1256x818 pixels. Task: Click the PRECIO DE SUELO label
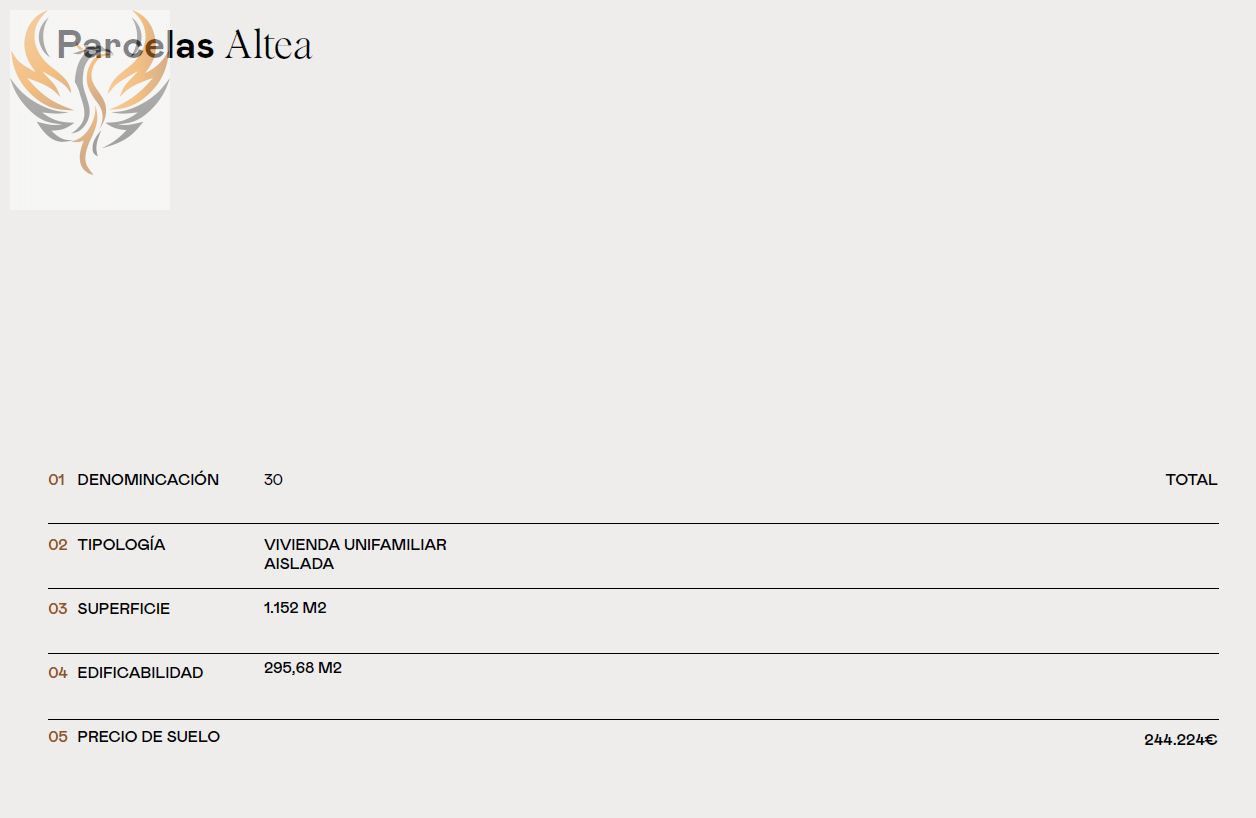149,737
